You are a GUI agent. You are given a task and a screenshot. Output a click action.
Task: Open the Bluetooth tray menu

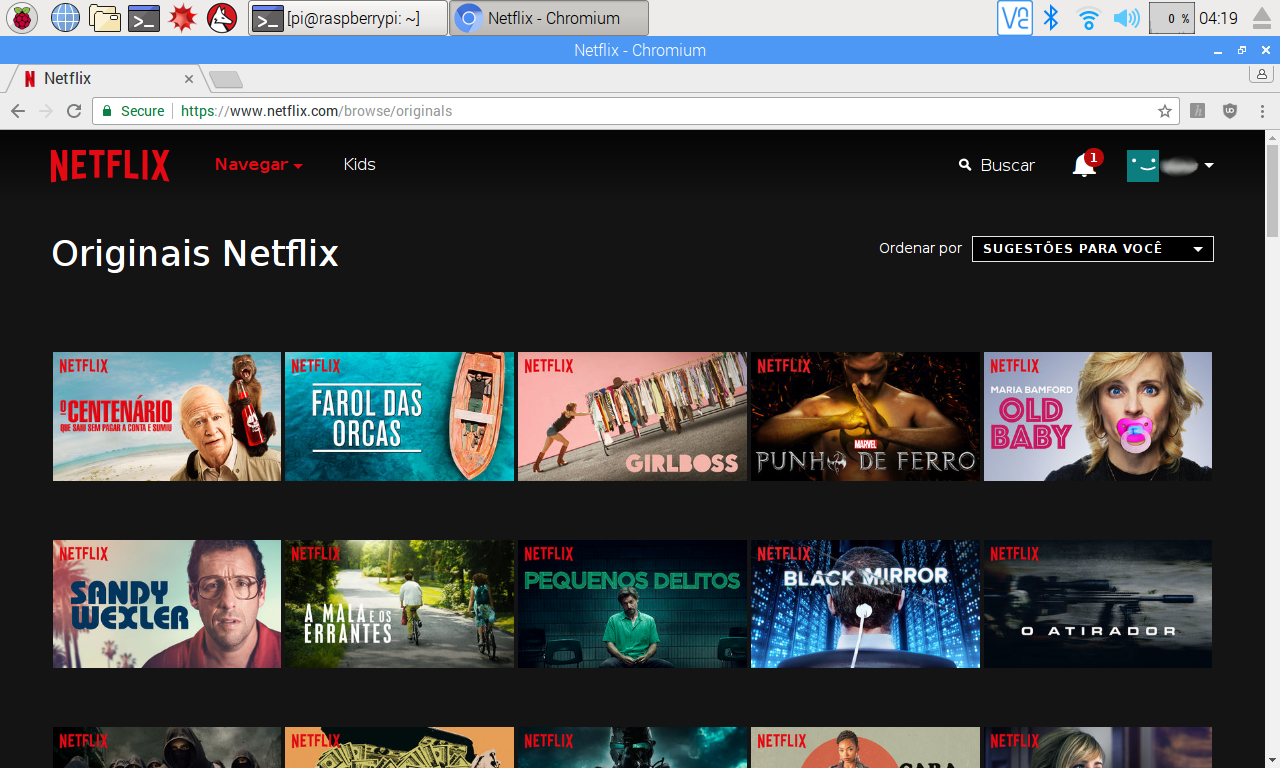1051,18
